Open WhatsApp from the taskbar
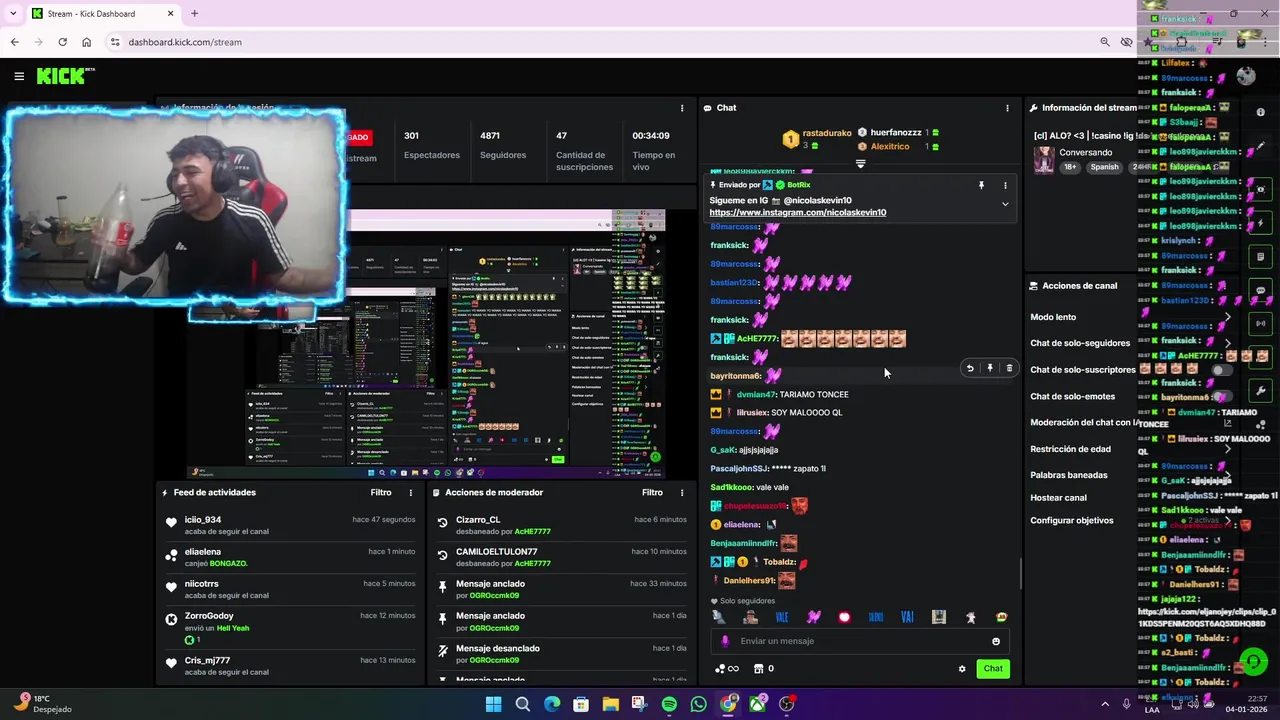Image resolution: width=1280 pixels, height=720 pixels. (x=698, y=704)
